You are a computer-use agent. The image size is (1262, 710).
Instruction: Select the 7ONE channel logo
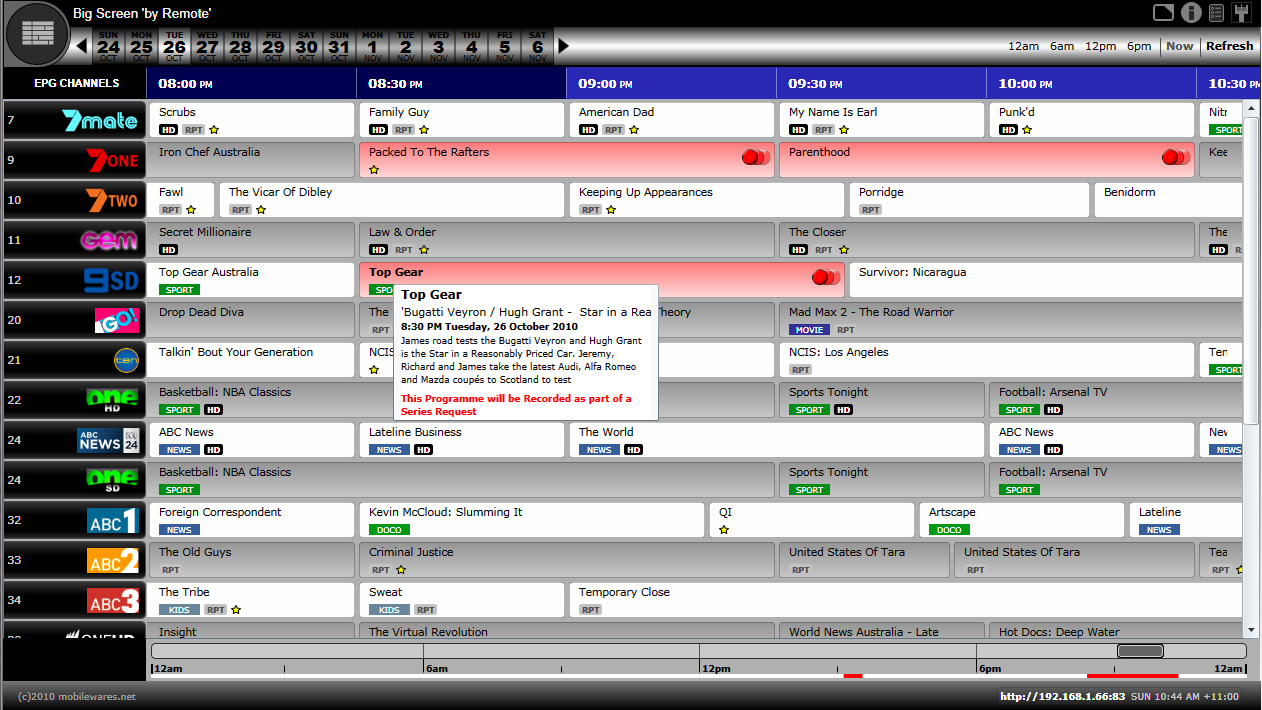pyautogui.click(x=112, y=160)
